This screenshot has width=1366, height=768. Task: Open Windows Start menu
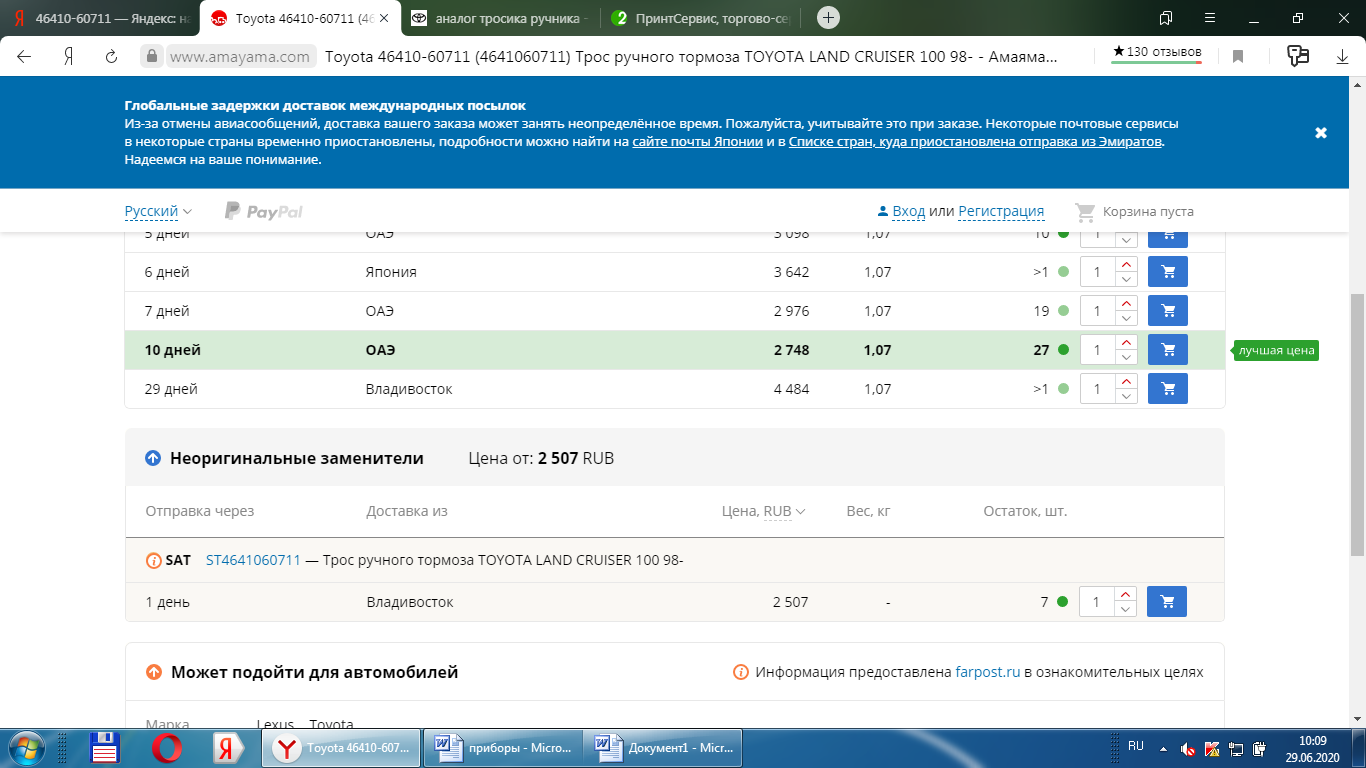(x=26, y=747)
